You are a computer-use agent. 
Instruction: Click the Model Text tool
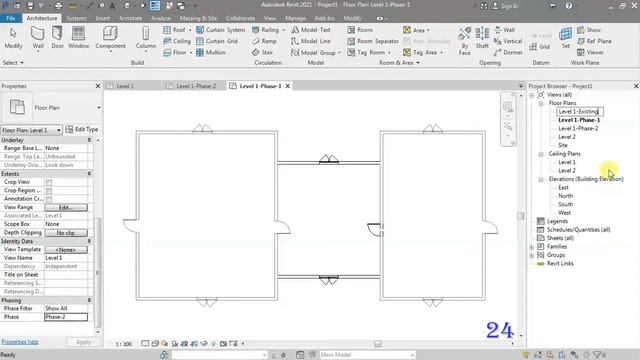coord(311,30)
